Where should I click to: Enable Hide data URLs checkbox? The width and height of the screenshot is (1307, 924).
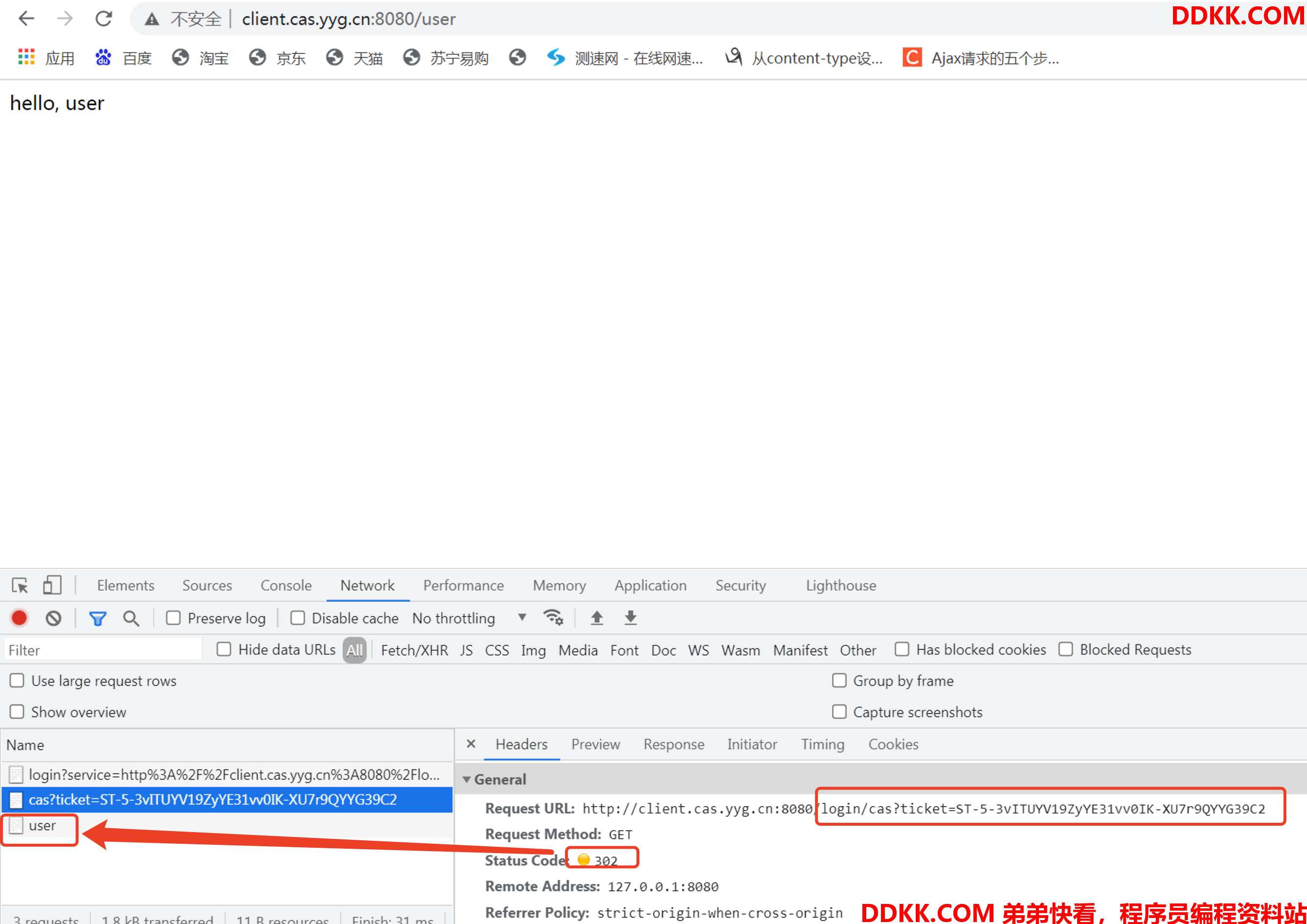(x=224, y=649)
